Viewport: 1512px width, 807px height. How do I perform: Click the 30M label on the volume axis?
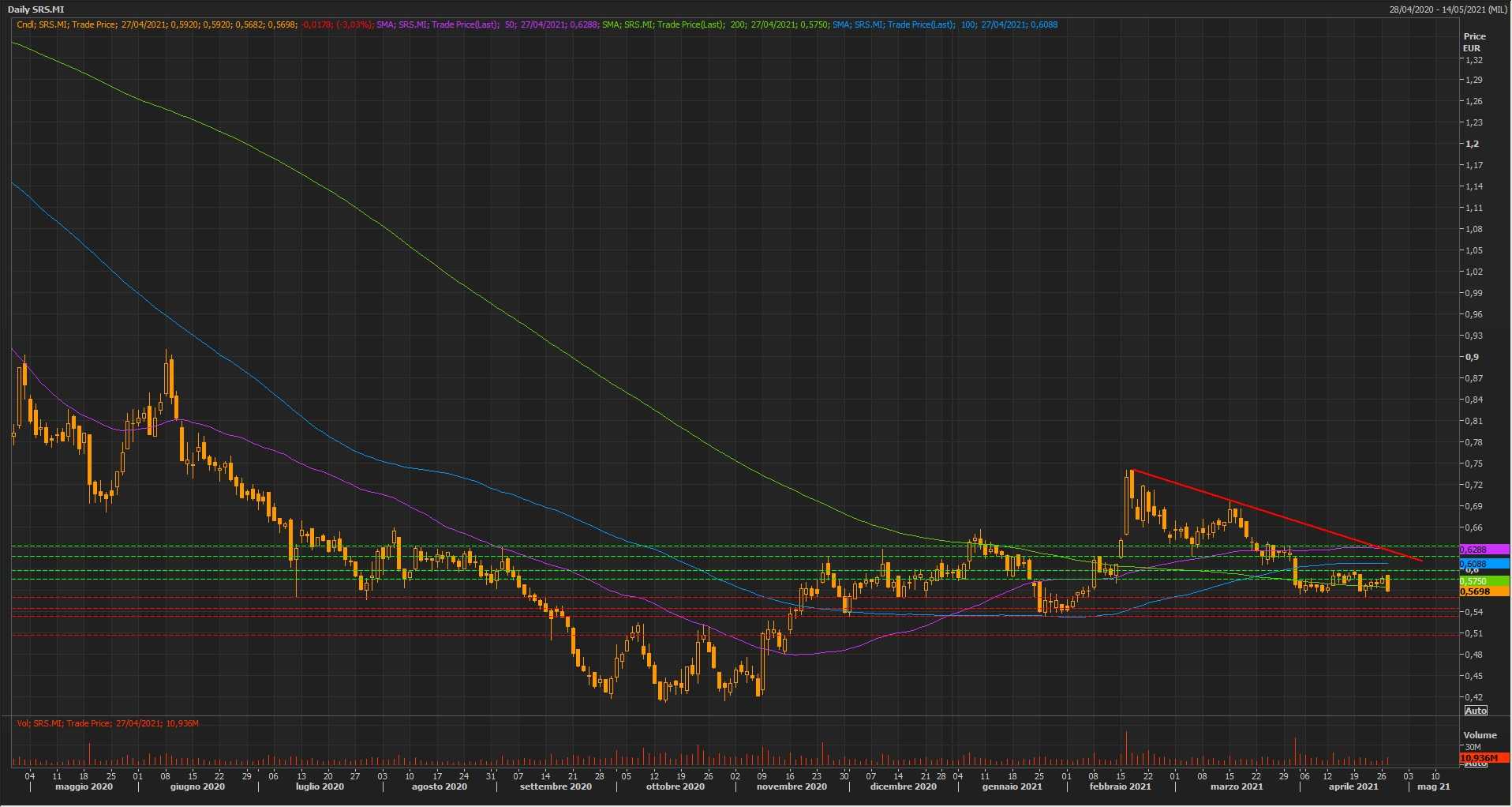point(1473,747)
